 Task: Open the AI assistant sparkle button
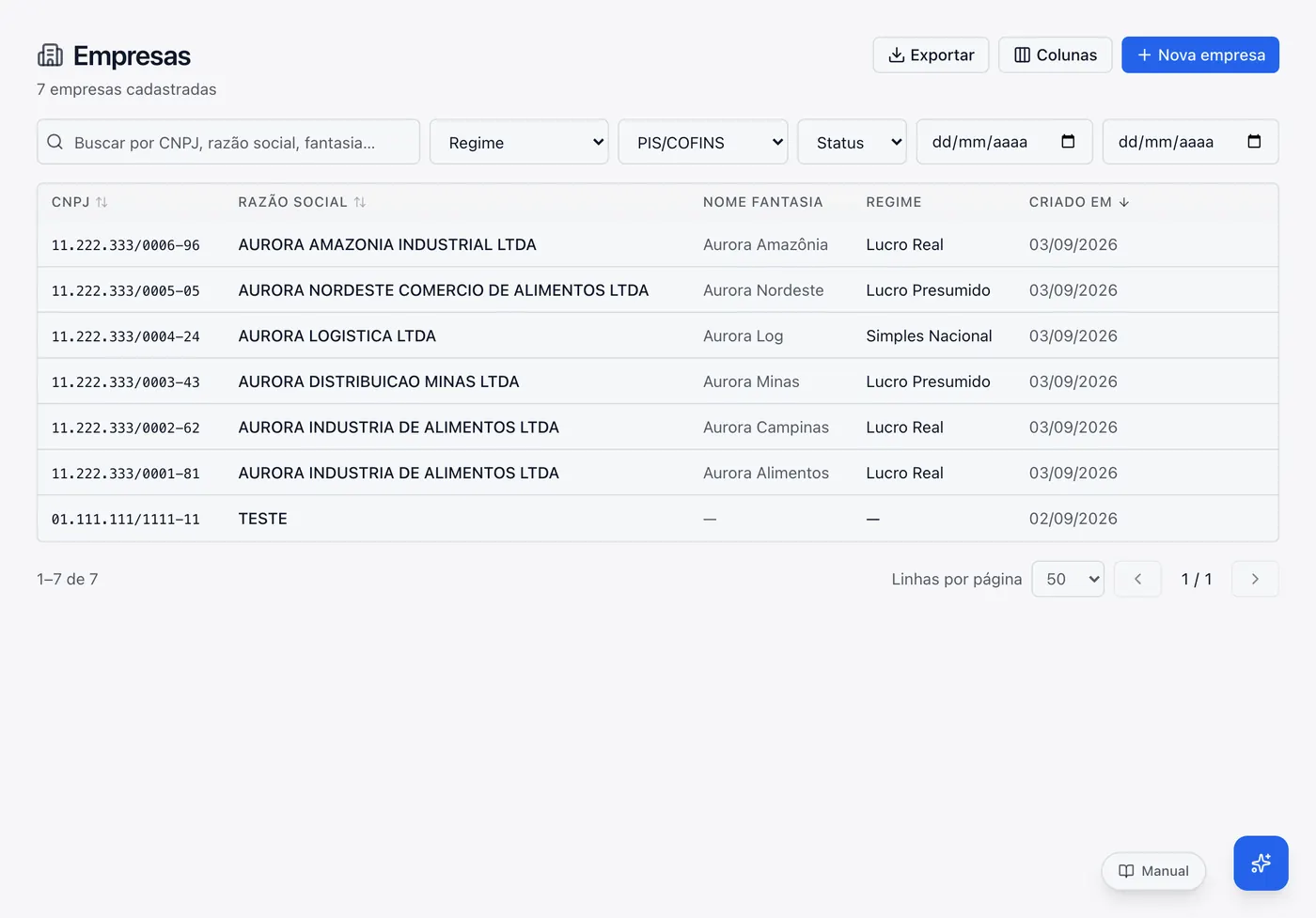1261,864
